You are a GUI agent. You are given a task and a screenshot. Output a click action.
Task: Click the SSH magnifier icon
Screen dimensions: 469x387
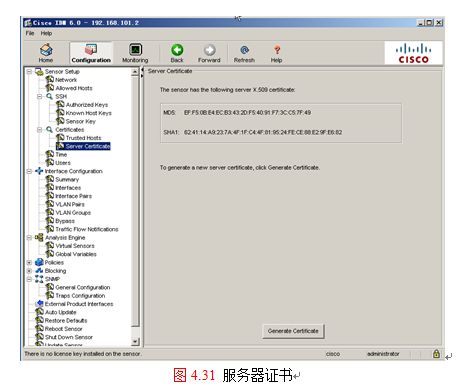tap(49, 96)
